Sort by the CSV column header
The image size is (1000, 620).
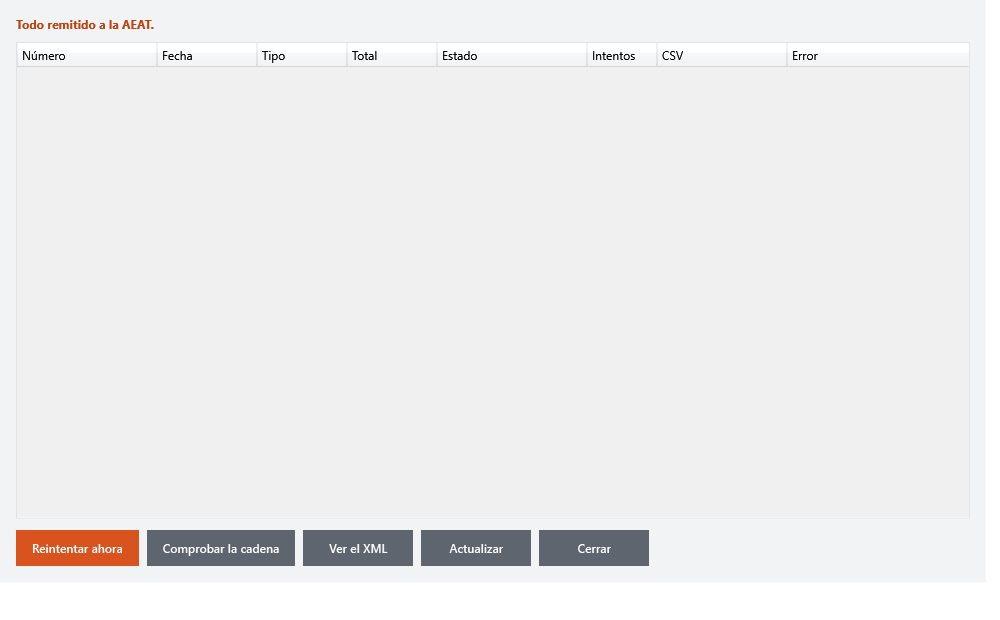pos(722,55)
